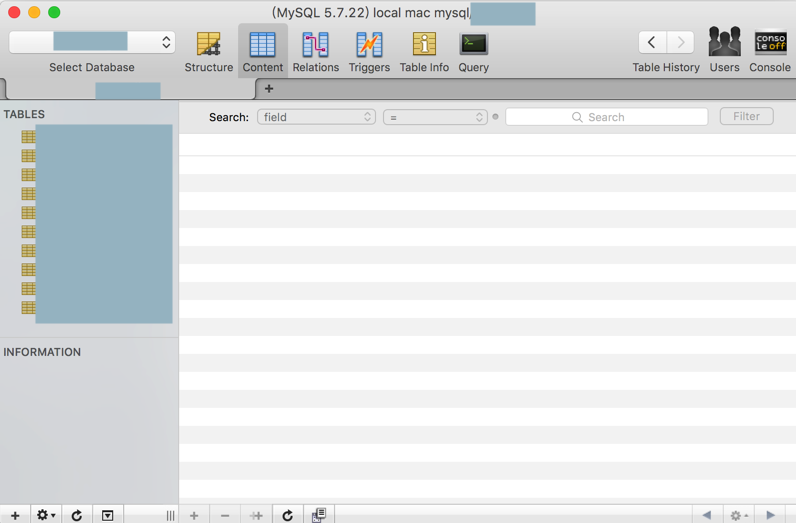Go forward in Table History

pos(680,42)
